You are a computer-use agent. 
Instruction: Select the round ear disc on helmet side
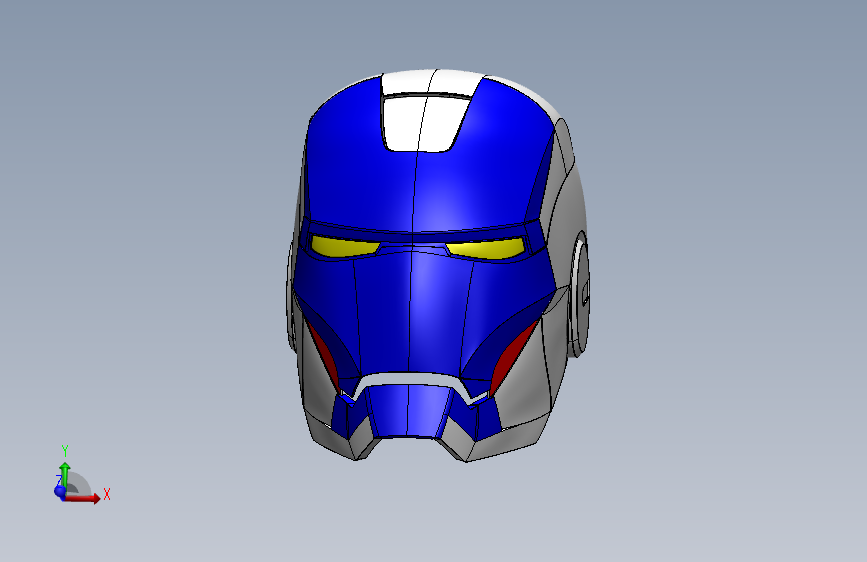(x=580, y=294)
